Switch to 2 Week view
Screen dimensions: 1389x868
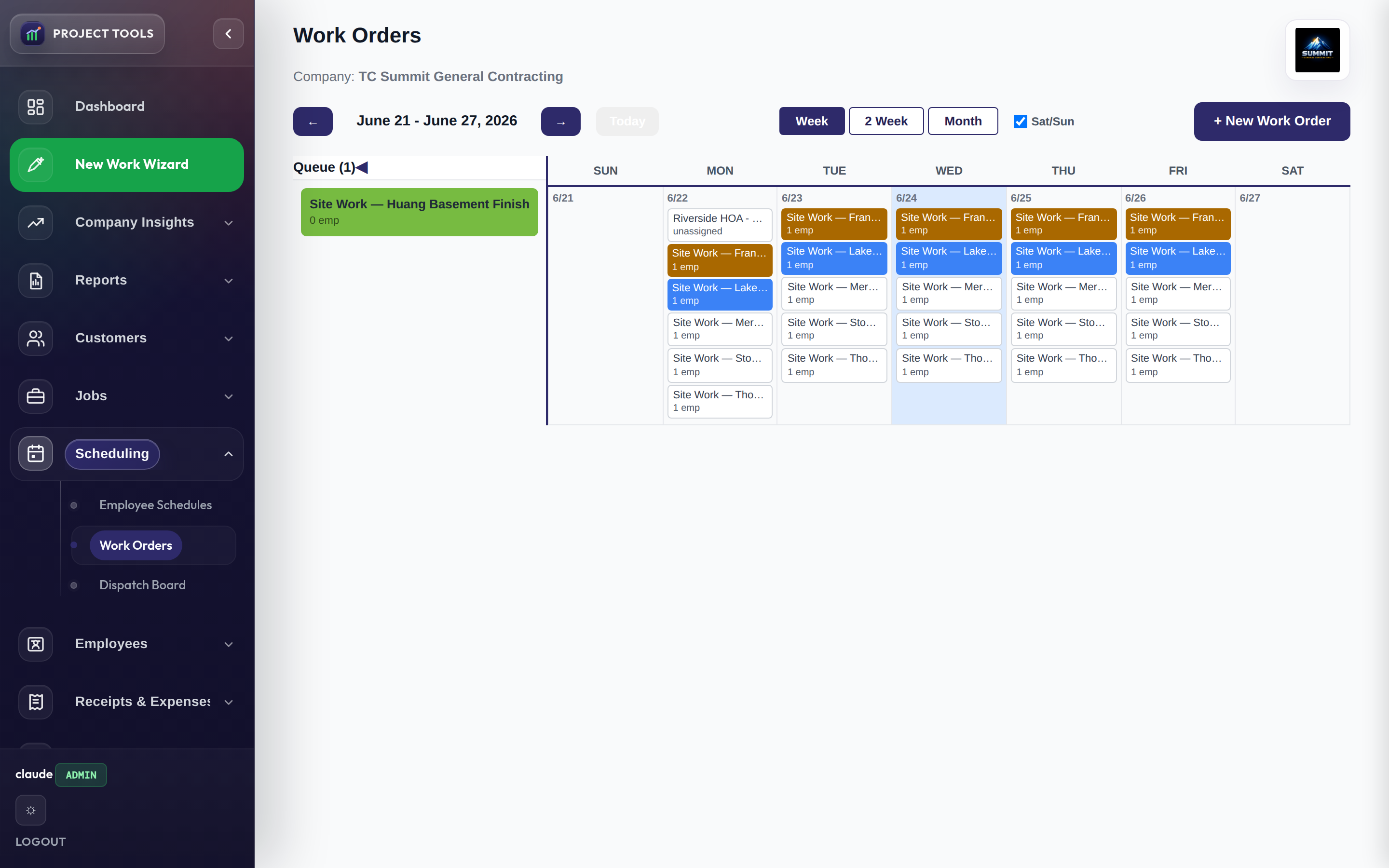pos(886,121)
